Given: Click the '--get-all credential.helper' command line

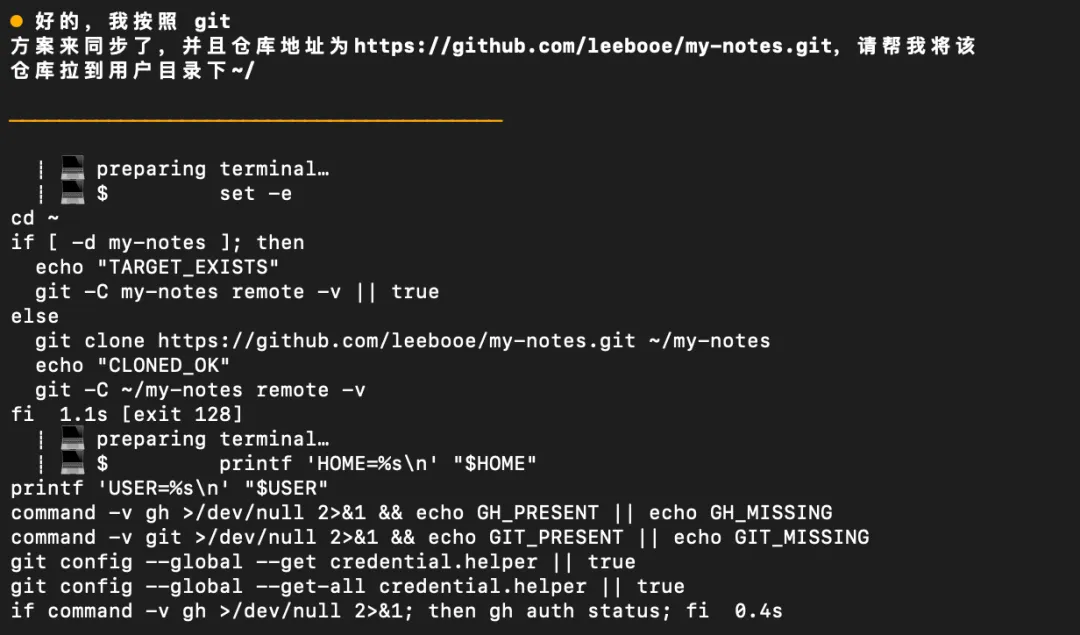Looking at the screenshot, I should 347,586.
